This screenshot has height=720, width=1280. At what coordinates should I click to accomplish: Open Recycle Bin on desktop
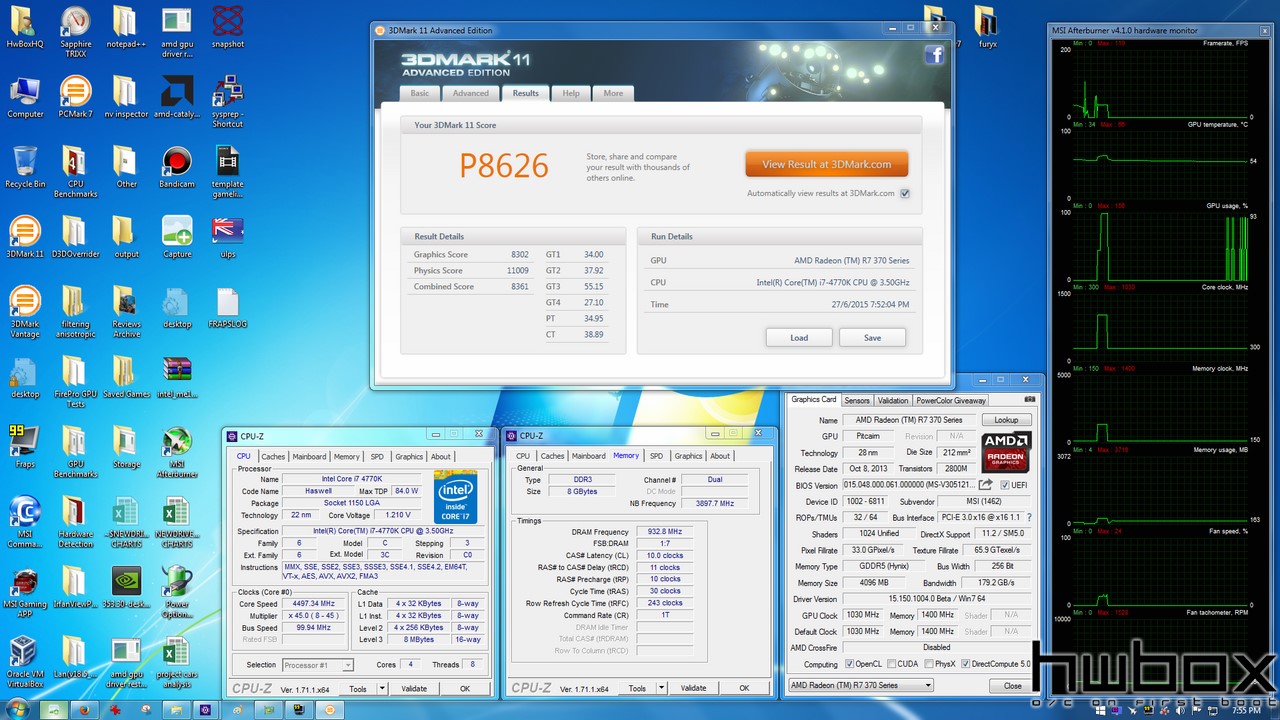click(x=25, y=167)
